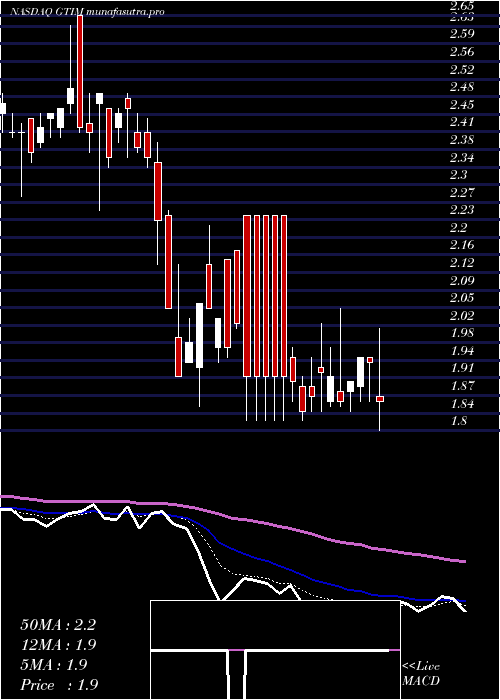Click the 12MA : 1.9 readout
Viewport: 500px width, 700px height.
(58, 645)
